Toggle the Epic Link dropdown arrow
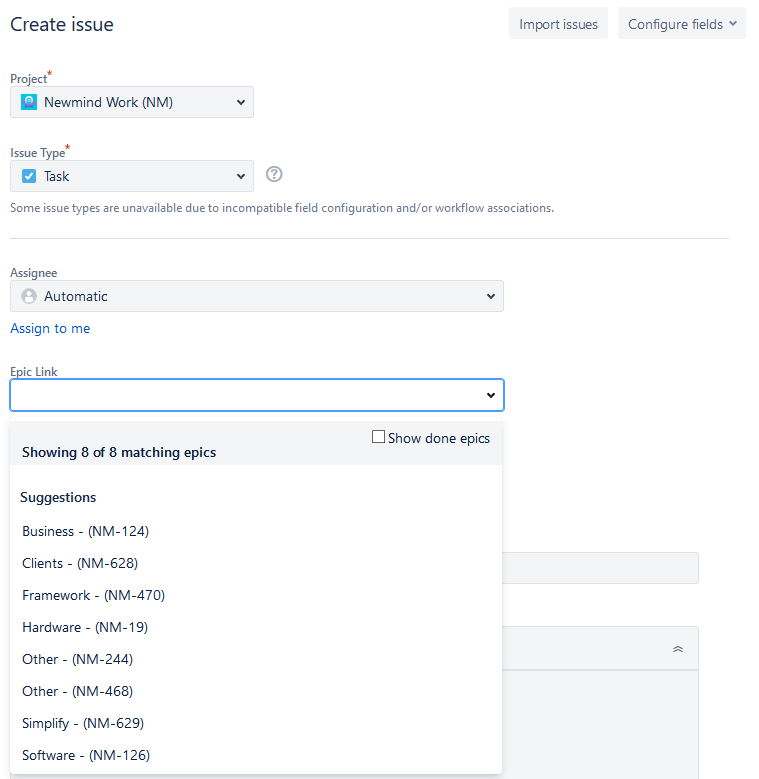 [x=491, y=395]
